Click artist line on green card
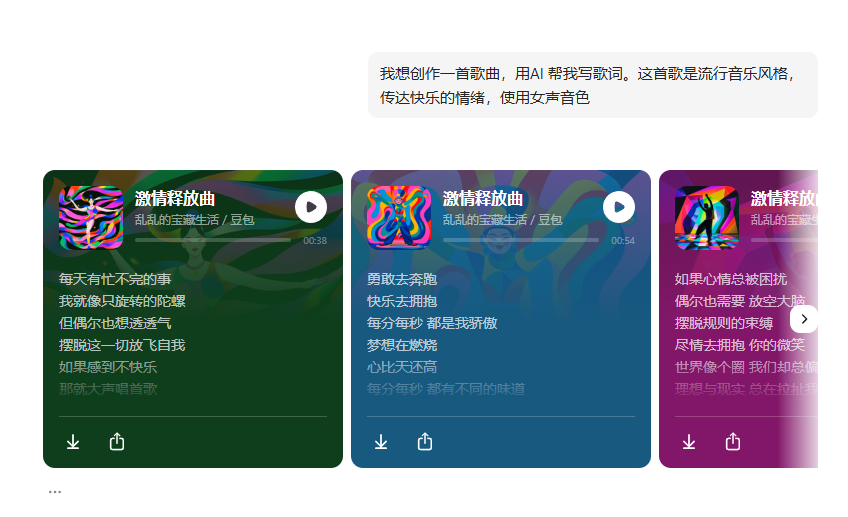 coord(194,220)
